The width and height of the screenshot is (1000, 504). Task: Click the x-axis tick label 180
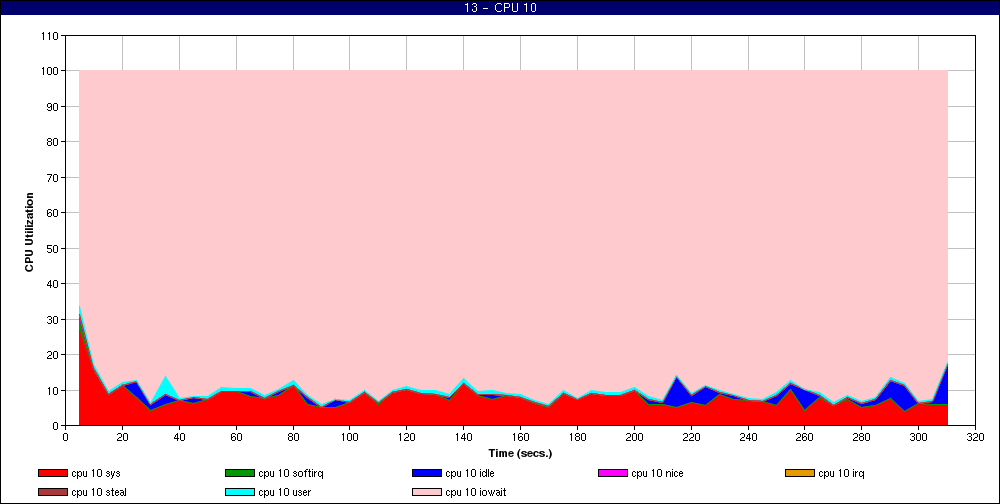pyautogui.click(x=577, y=437)
